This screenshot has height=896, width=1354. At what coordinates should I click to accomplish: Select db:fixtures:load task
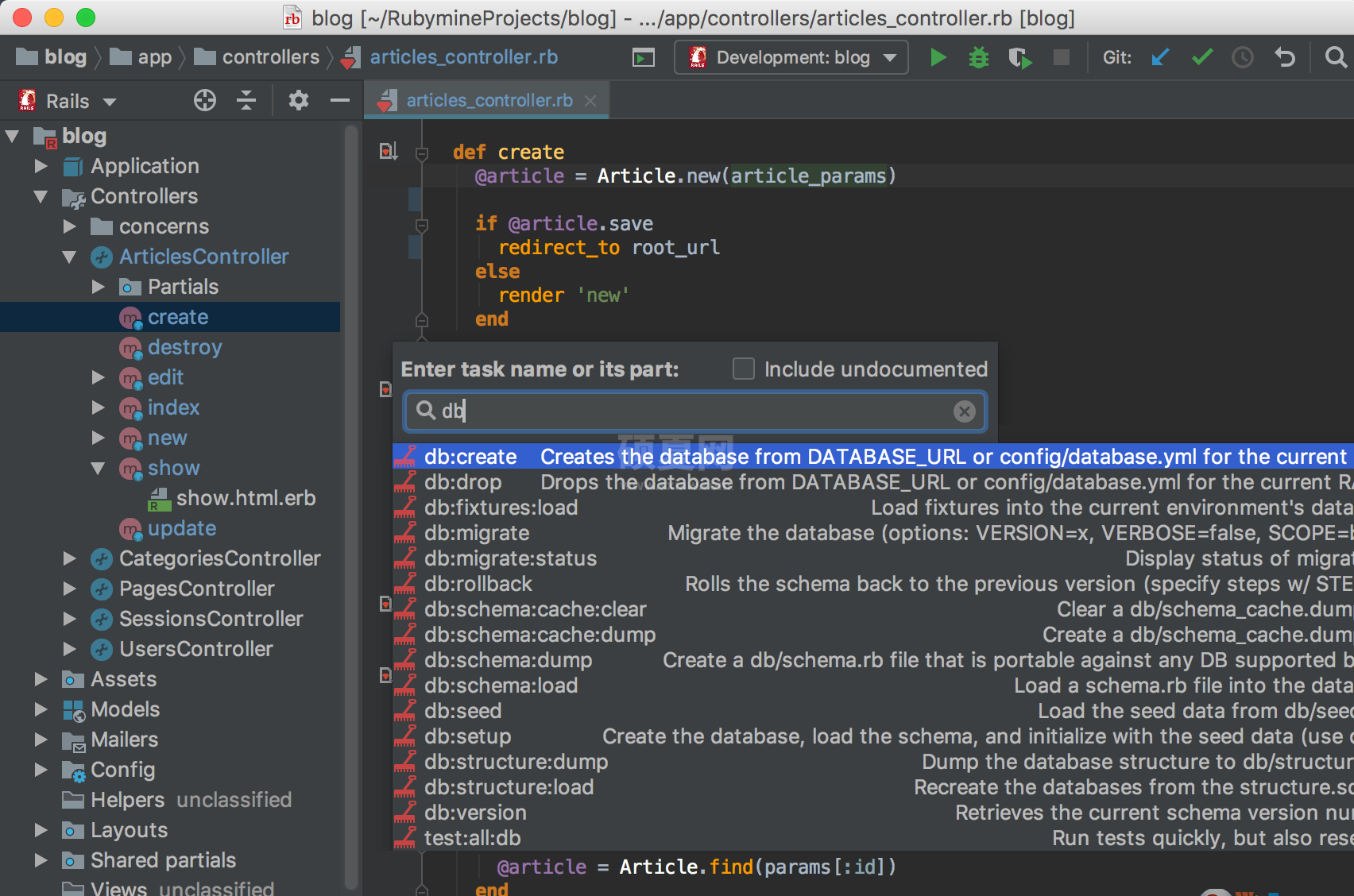[x=873, y=508]
